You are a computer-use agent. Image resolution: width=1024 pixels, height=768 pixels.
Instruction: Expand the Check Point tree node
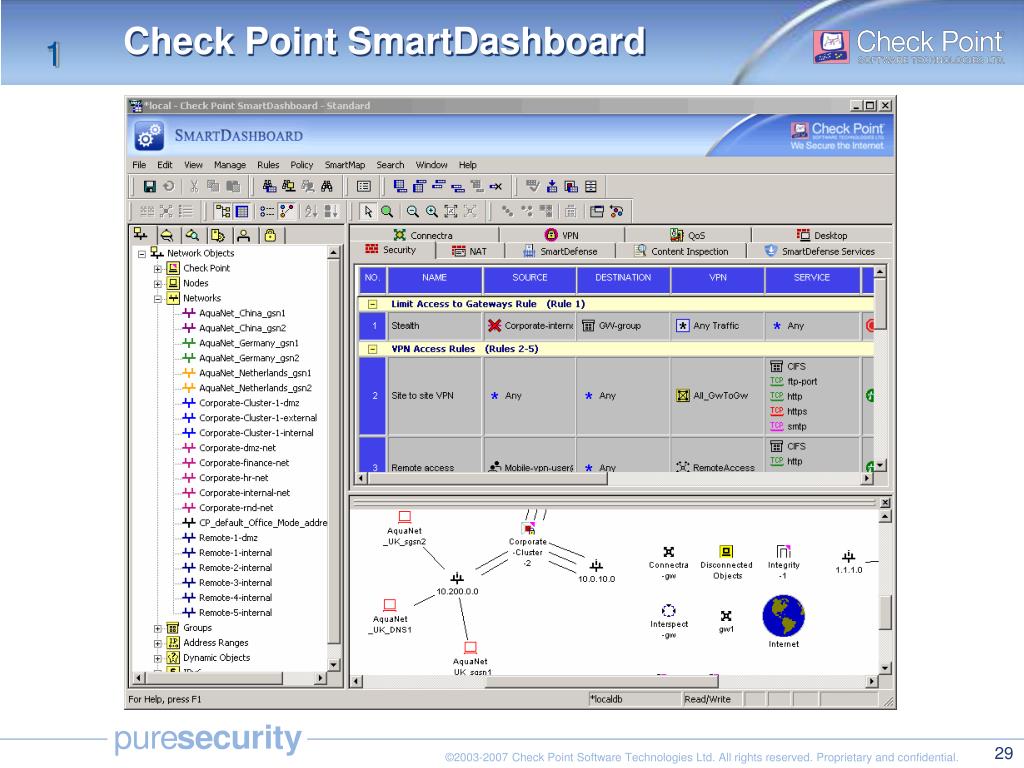click(x=157, y=268)
